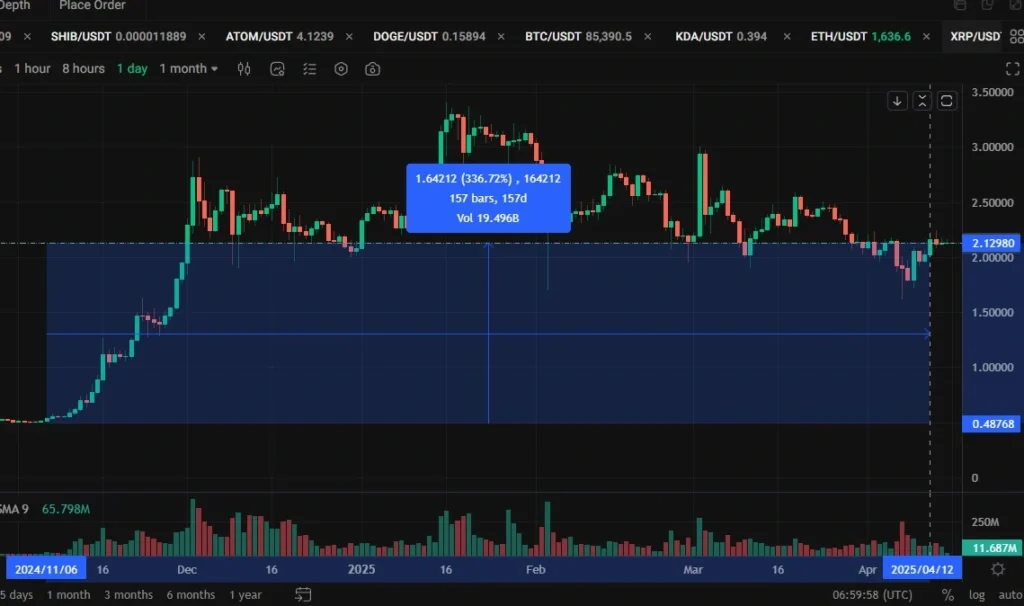This screenshot has height=606, width=1024.
Task: Click the 06:59:58 (UTC) timezone clock
Action: click(872, 595)
